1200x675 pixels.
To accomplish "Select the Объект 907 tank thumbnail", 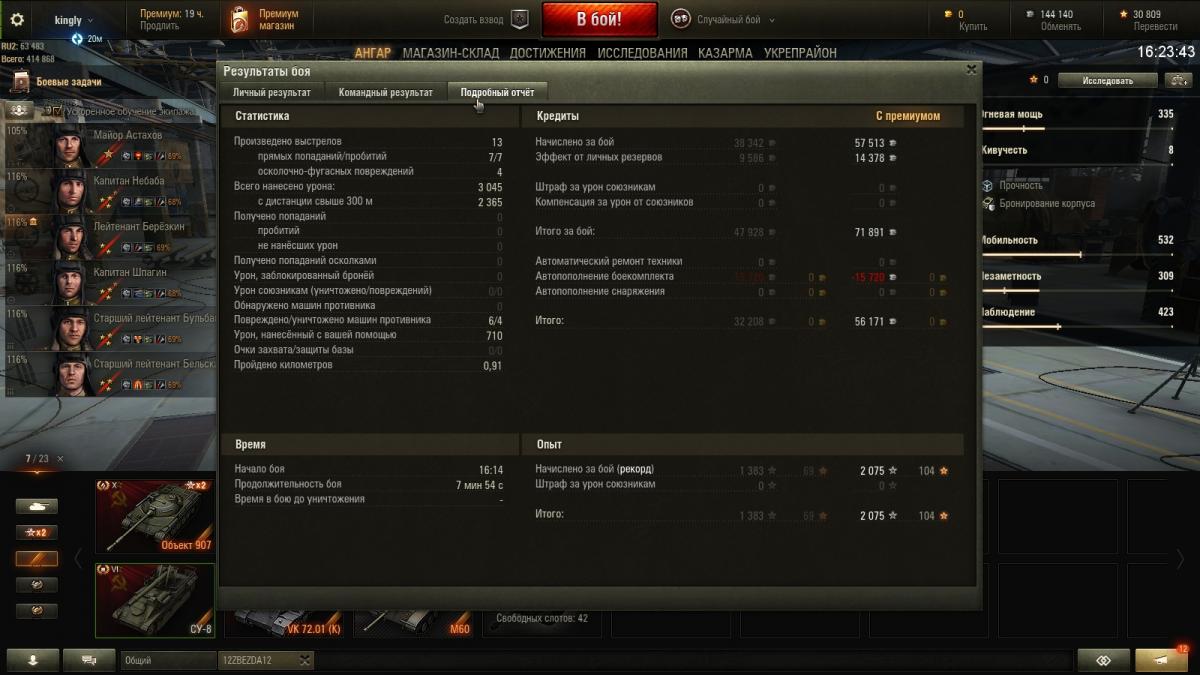I will coord(155,516).
